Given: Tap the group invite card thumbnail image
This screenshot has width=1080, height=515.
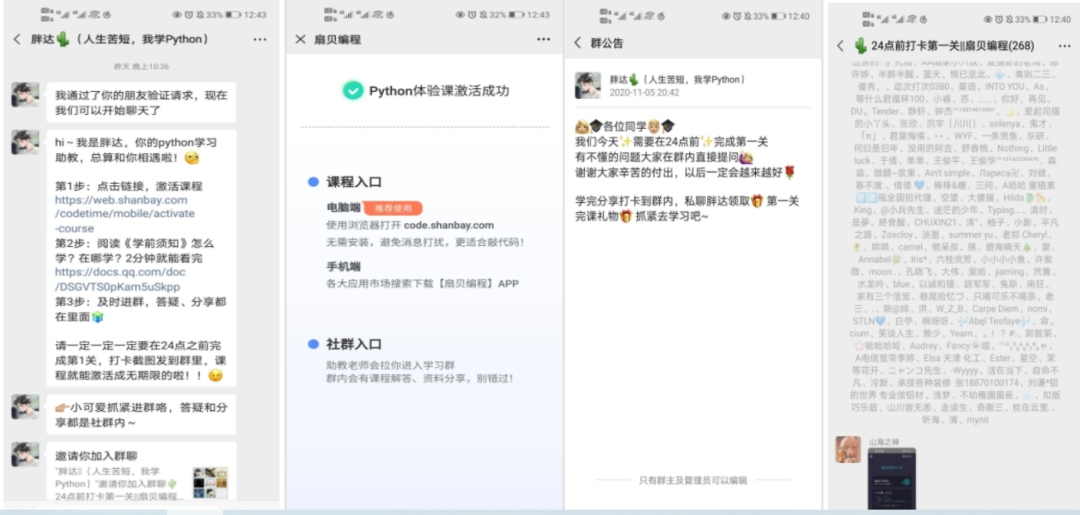Looking at the screenshot, I should [210, 483].
